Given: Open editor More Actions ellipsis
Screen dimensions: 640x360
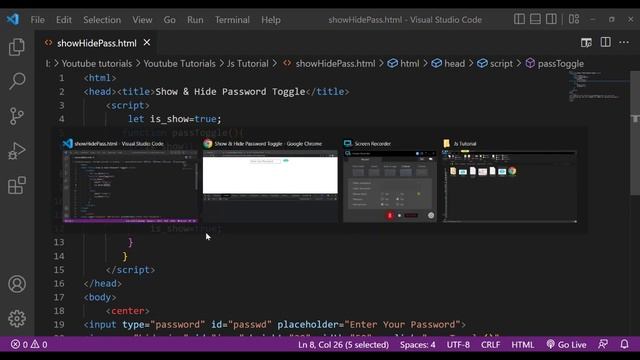Looking at the screenshot, I should click(x=624, y=42).
